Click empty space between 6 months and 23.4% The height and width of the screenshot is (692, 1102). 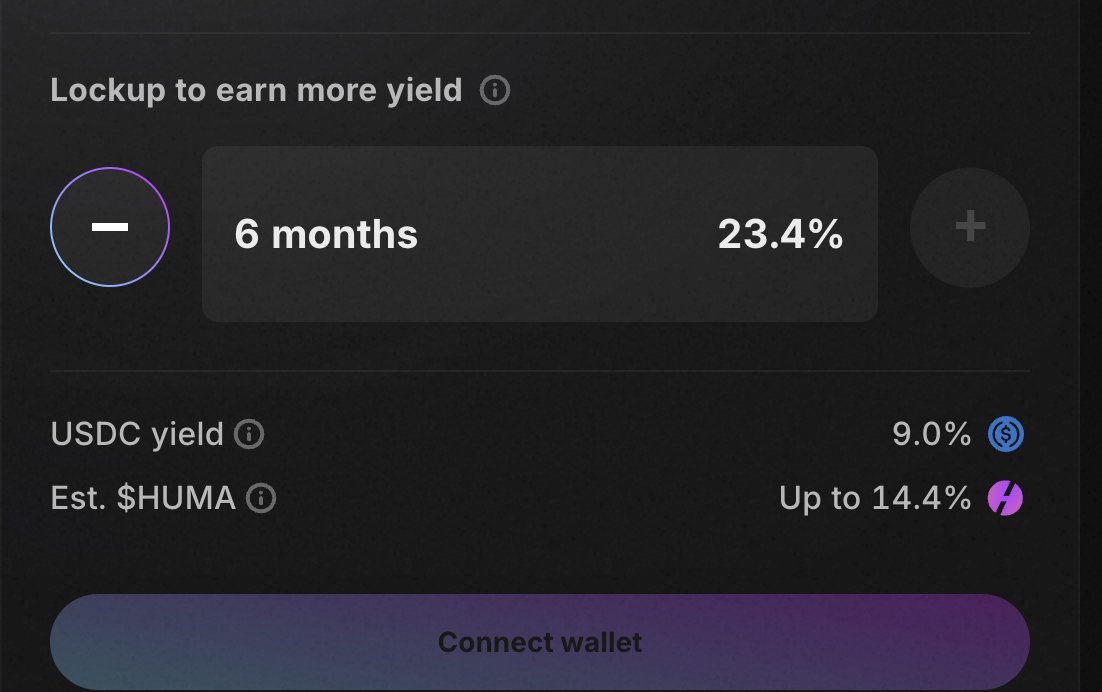click(x=565, y=234)
